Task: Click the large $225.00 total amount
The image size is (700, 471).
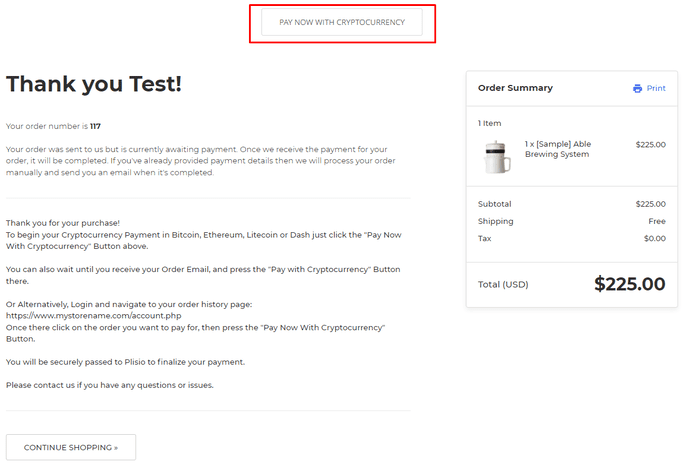Action: point(629,284)
